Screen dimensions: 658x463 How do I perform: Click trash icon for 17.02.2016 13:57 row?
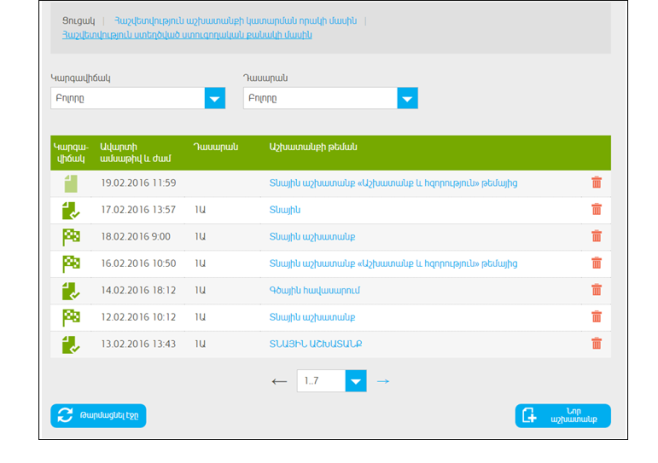[596, 210]
